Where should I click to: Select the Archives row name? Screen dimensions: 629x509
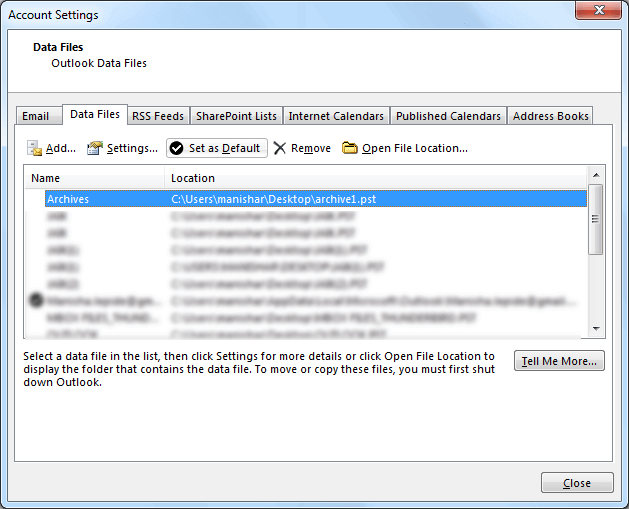point(68,199)
